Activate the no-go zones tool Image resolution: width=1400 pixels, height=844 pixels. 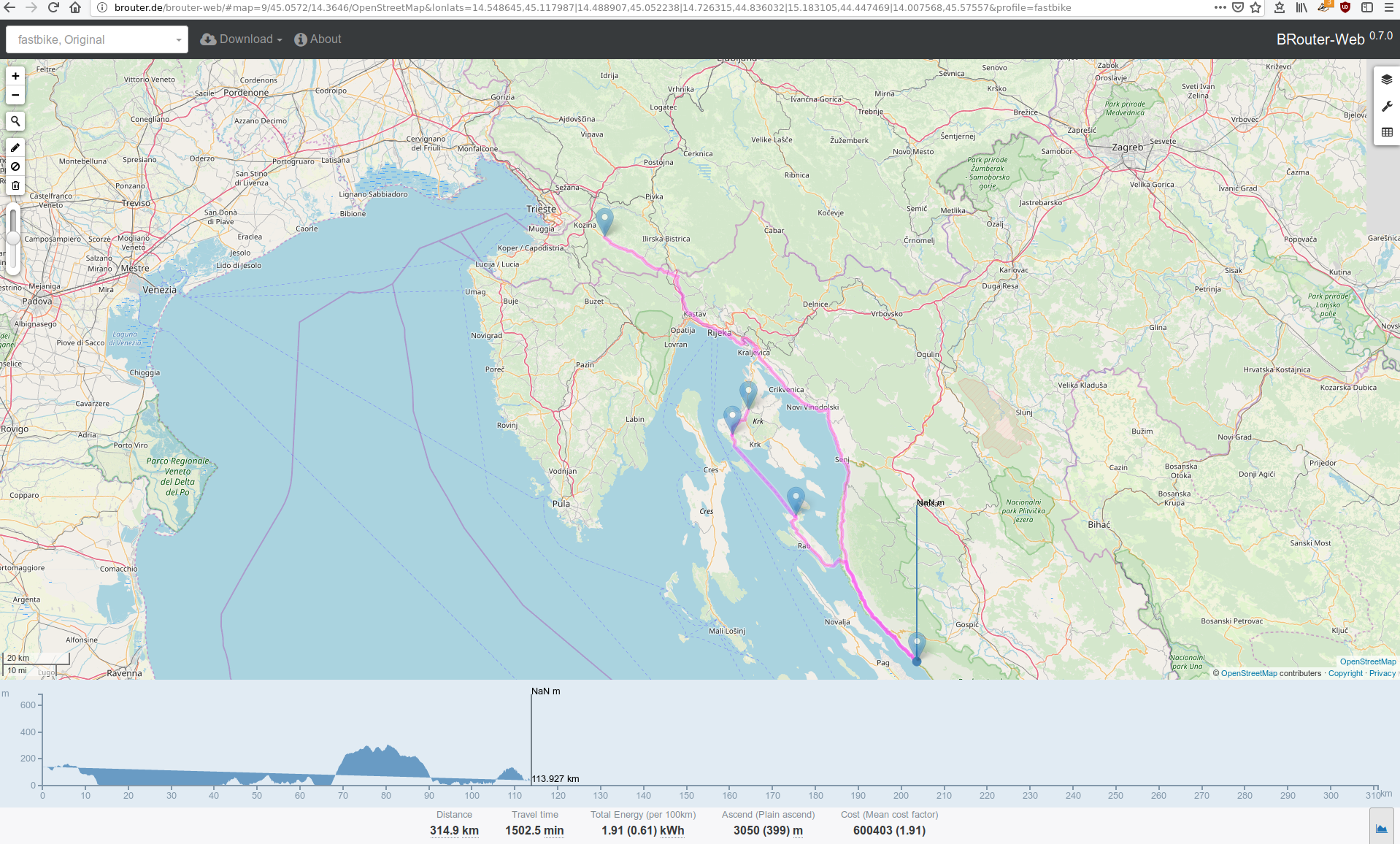[15, 166]
